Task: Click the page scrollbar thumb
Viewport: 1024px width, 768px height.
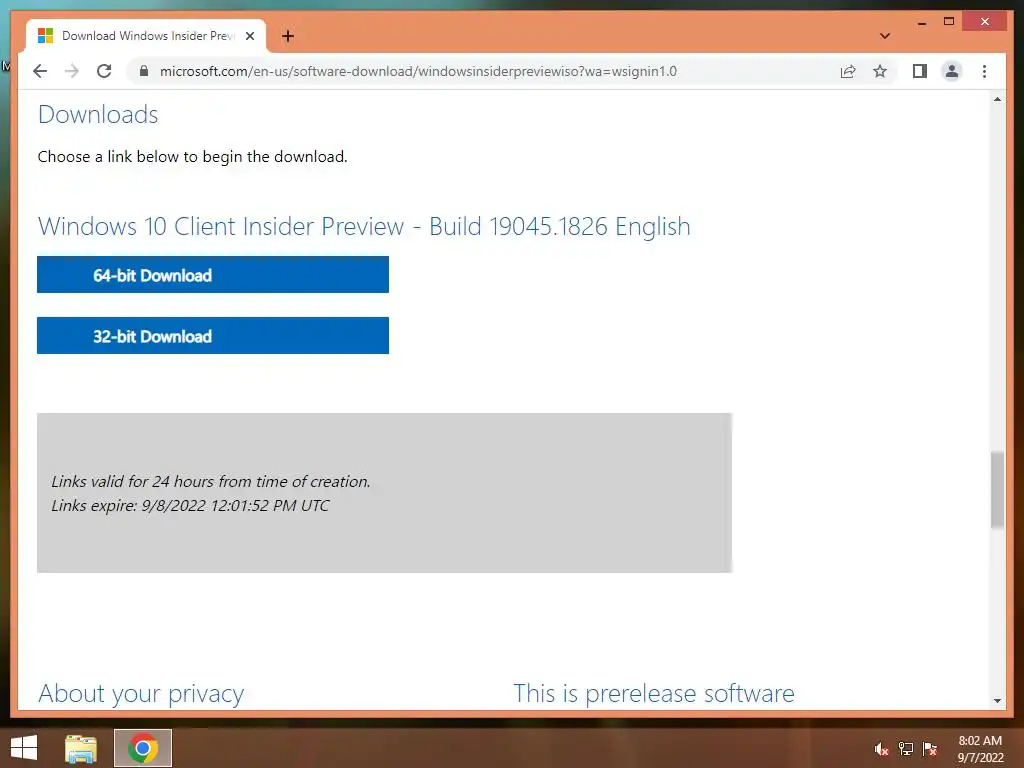Action: tap(997, 489)
